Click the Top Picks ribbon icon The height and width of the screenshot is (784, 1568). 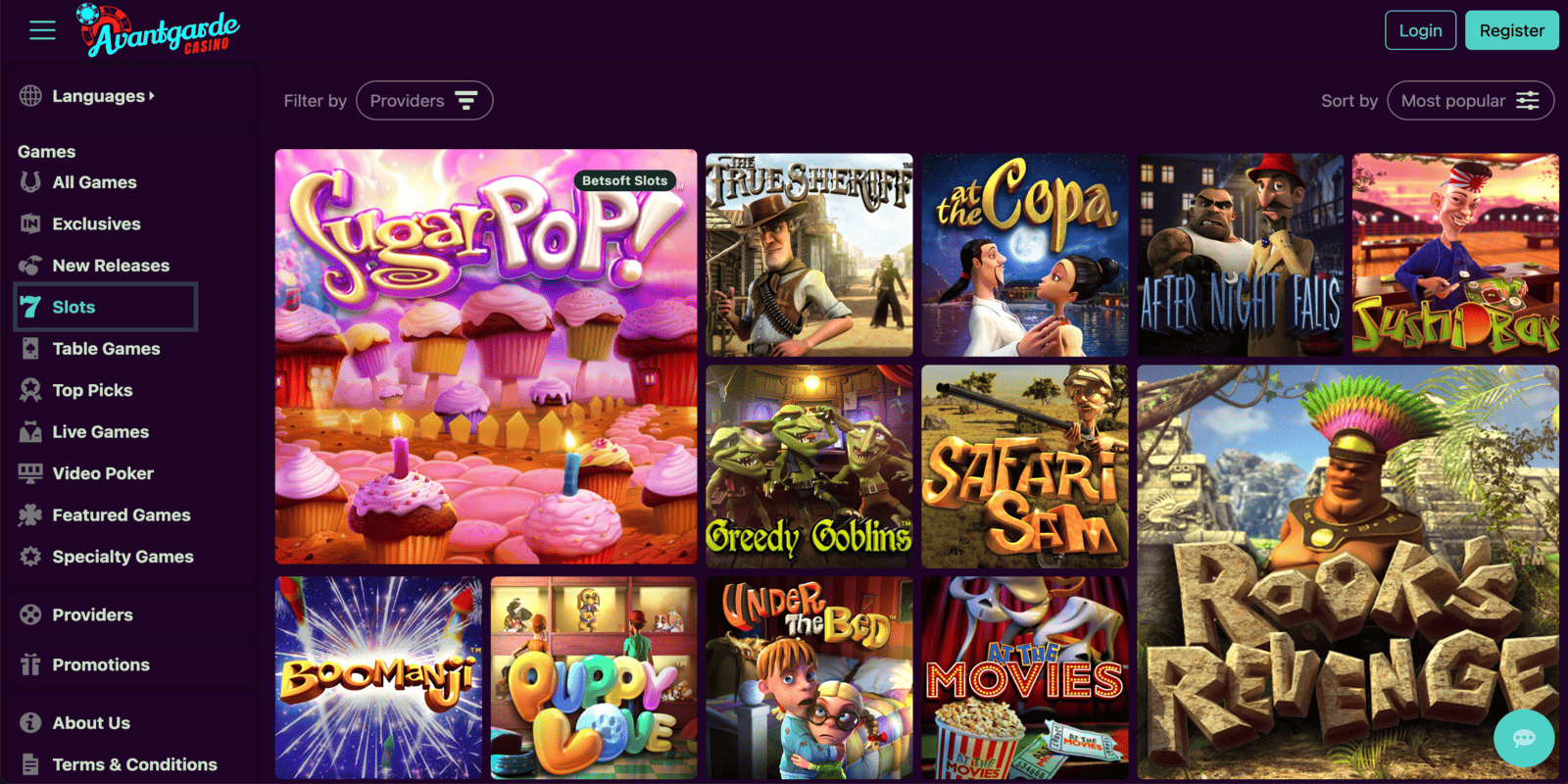point(30,390)
